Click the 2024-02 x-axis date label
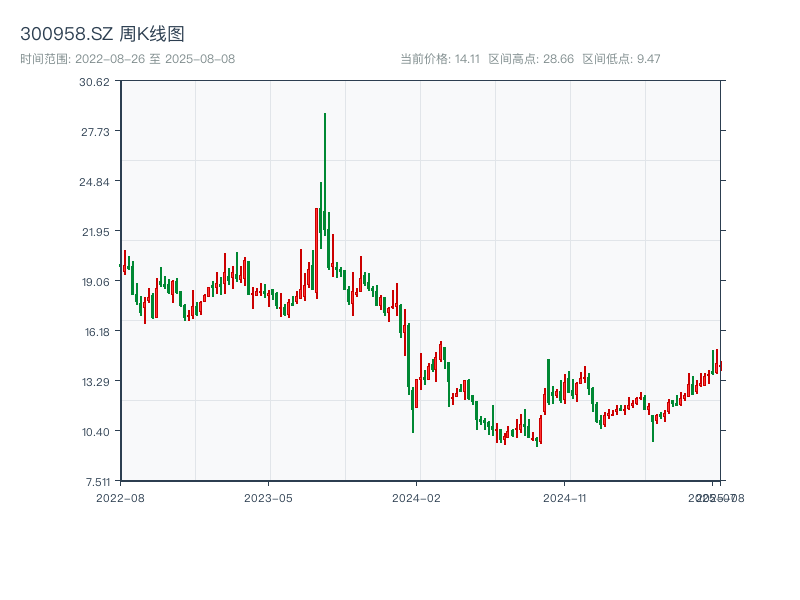 pos(417,497)
